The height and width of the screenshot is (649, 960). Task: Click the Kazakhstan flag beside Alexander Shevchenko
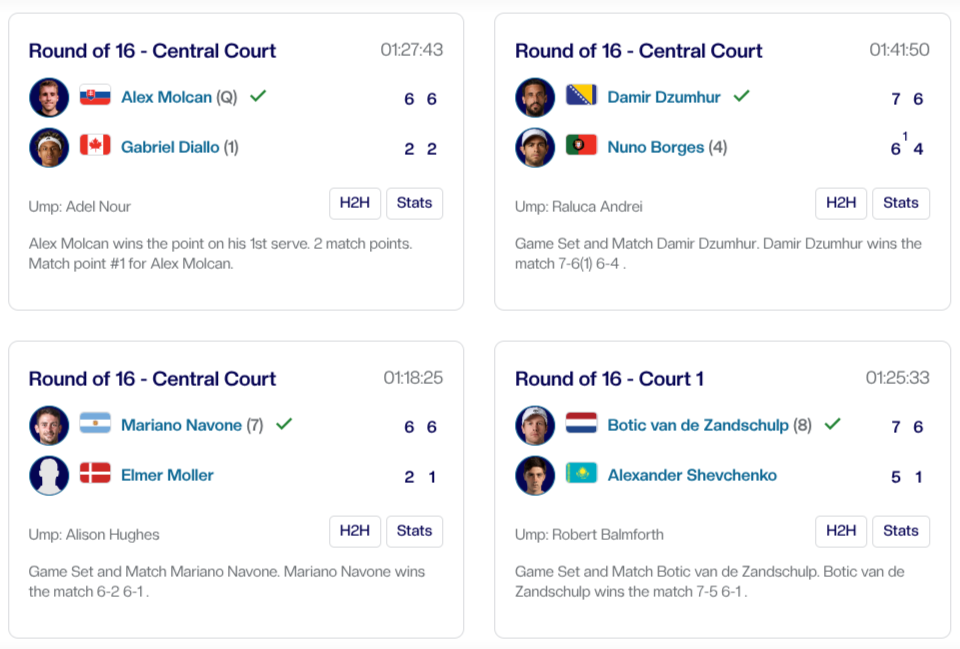tap(581, 475)
